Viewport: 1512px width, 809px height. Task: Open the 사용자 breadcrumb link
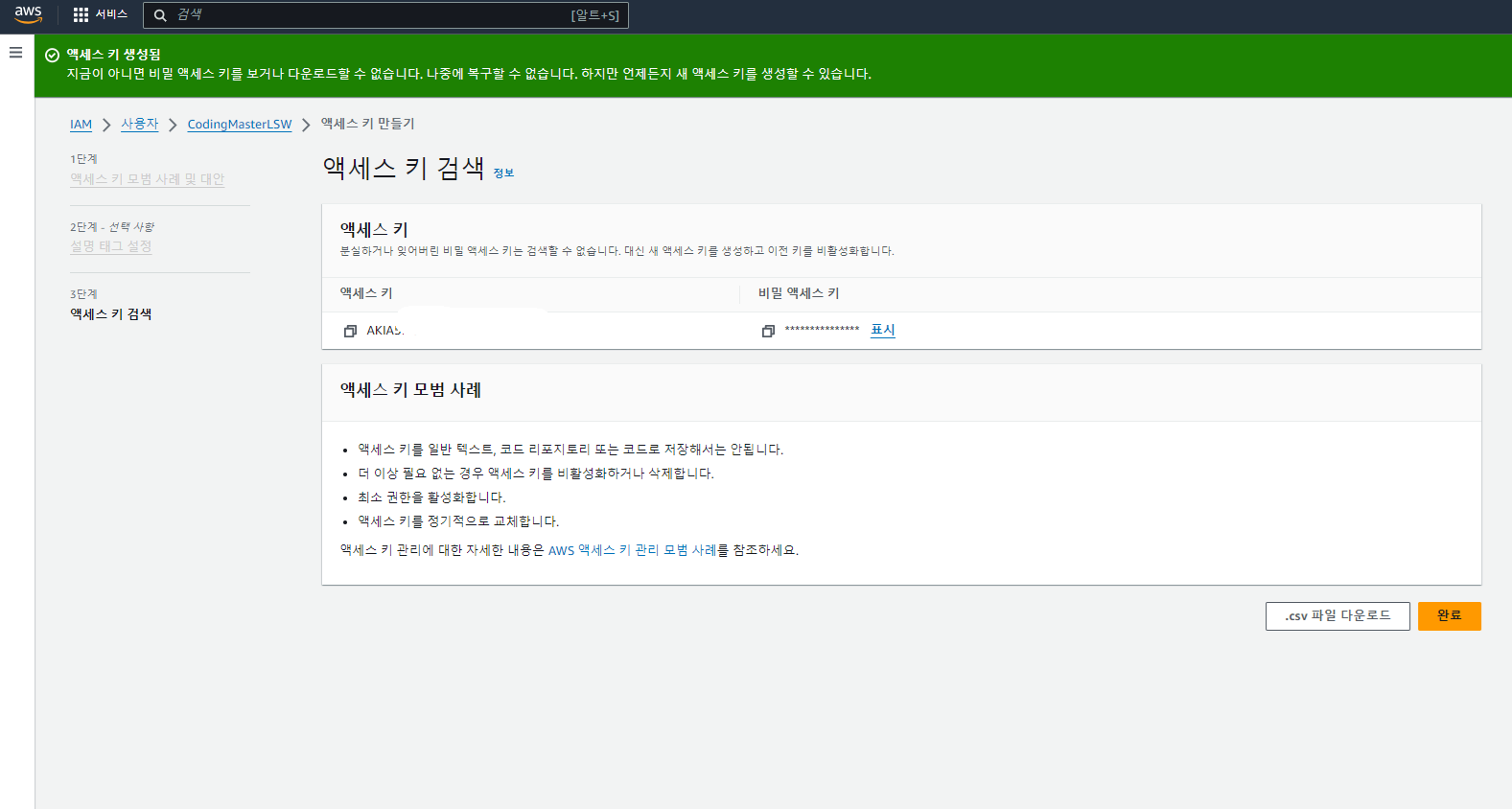click(x=139, y=125)
